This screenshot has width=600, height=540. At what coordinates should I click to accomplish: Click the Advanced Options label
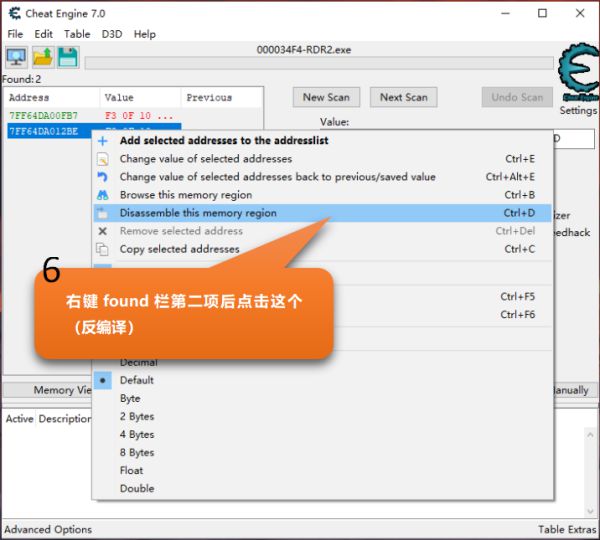(x=48, y=530)
